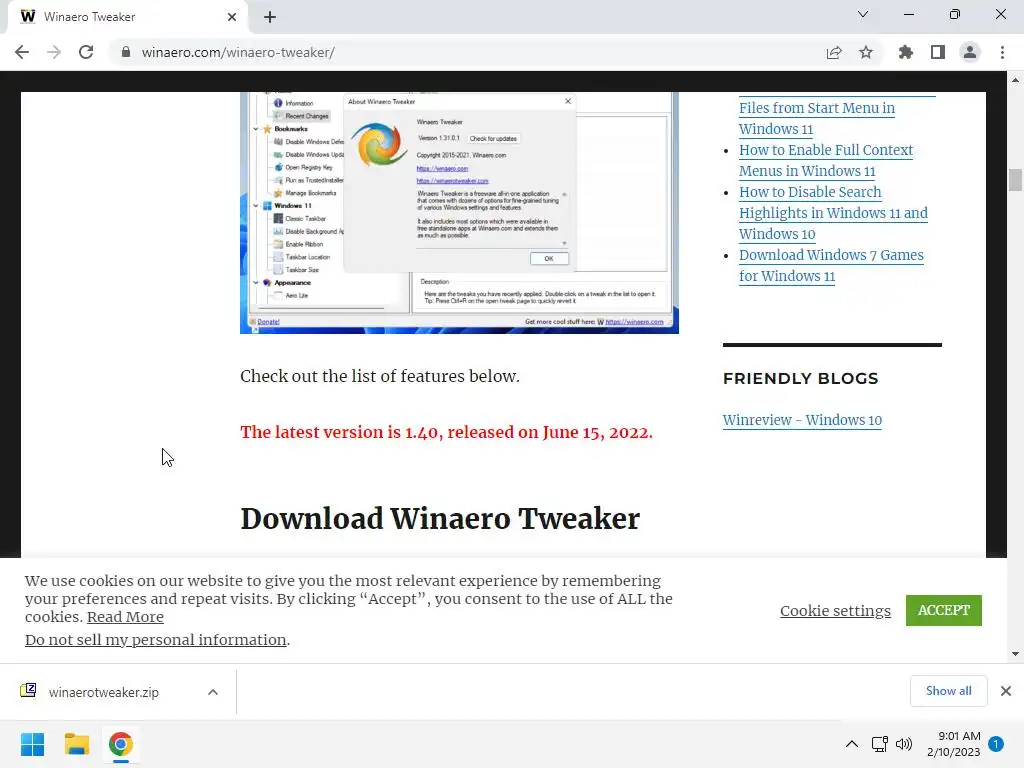Open link Files from Start Menu in Windows 11
1024x768 pixels.
(x=816, y=118)
